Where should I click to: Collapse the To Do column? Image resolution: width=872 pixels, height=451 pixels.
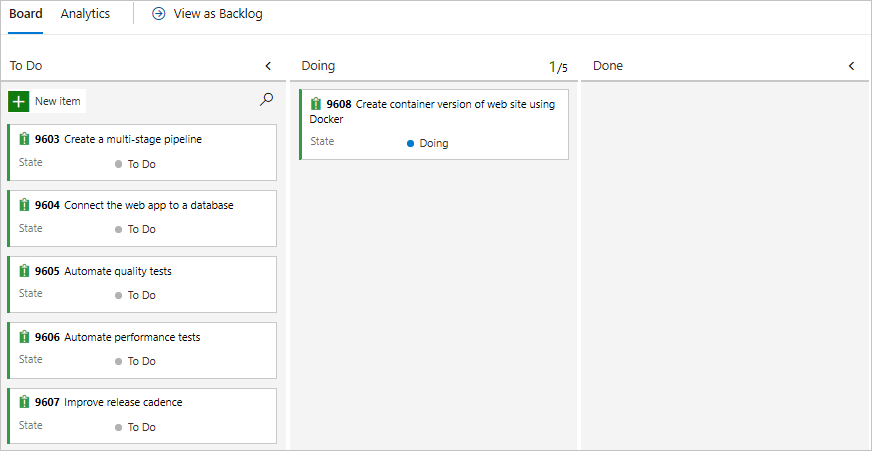coord(267,66)
